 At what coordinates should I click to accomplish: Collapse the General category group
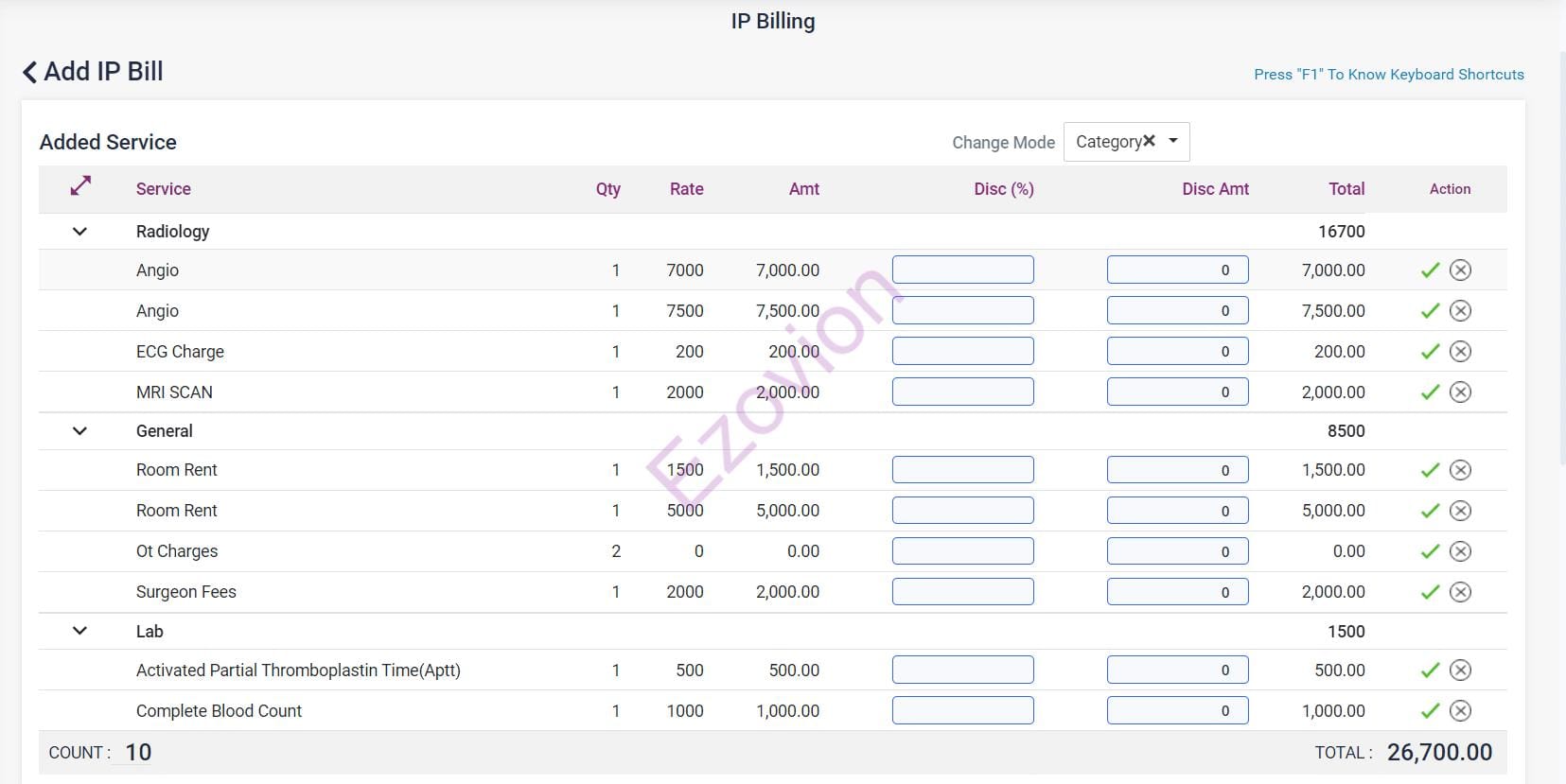[x=80, y=431]
